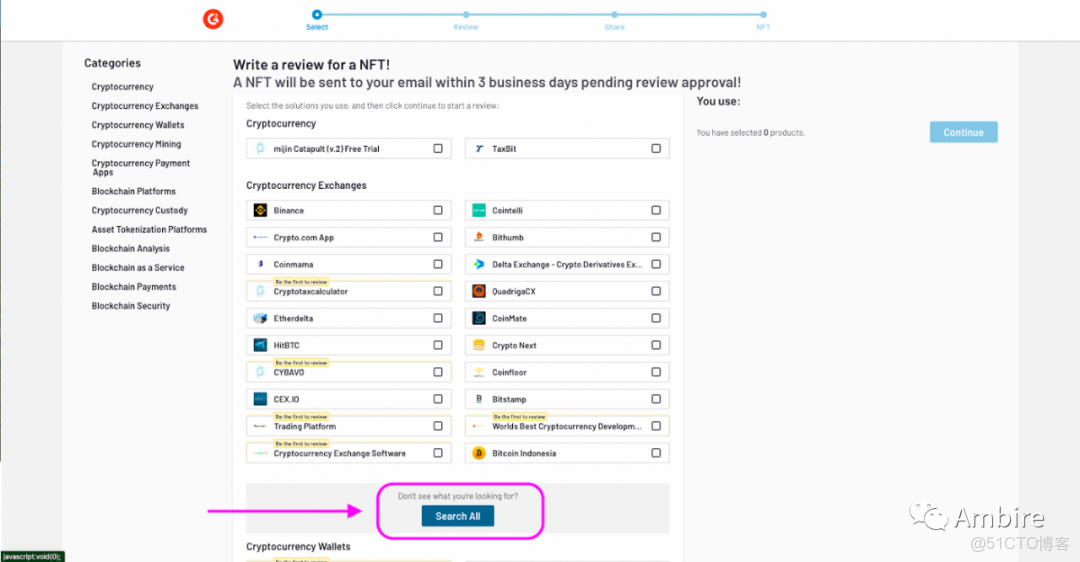The image size is (1080, 562).
Task: Click the Etherdelta logo icon
Action: tap(260, 319)
